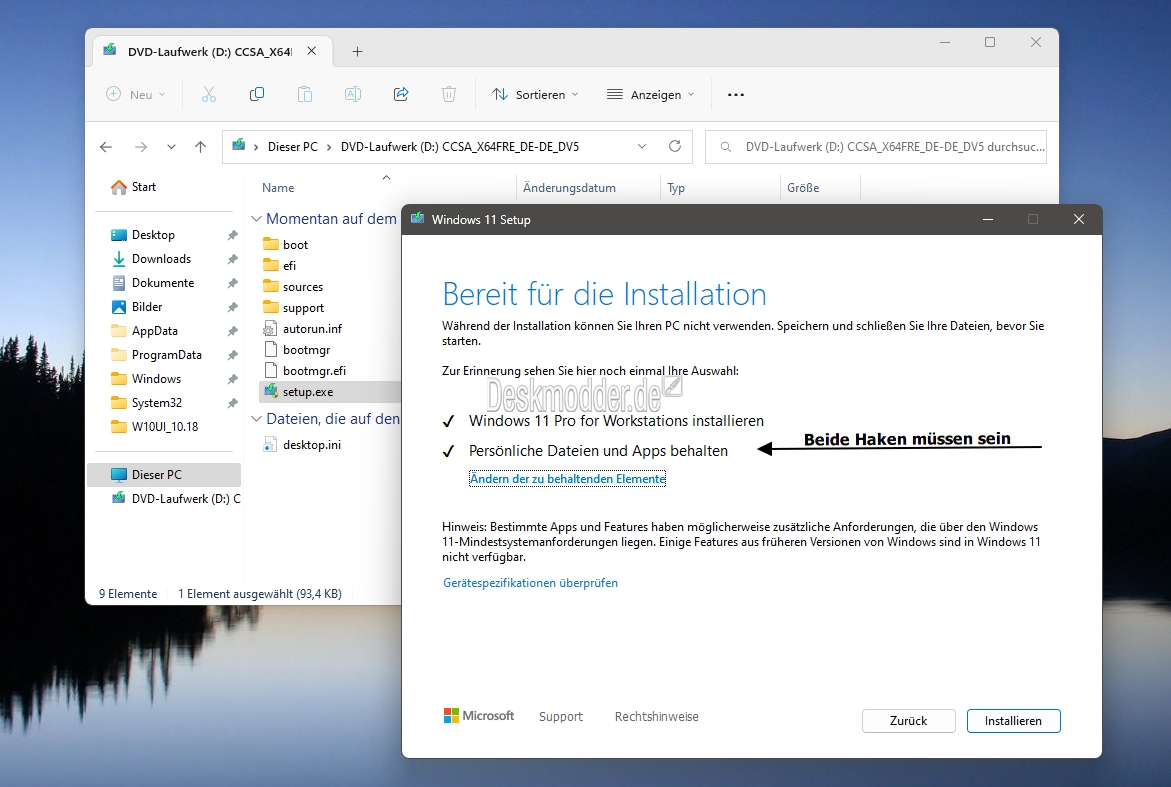The height and width of the screenshot is (787, 1171).
Task: Sort by the Typ column header
Action: tap(676, 188)
